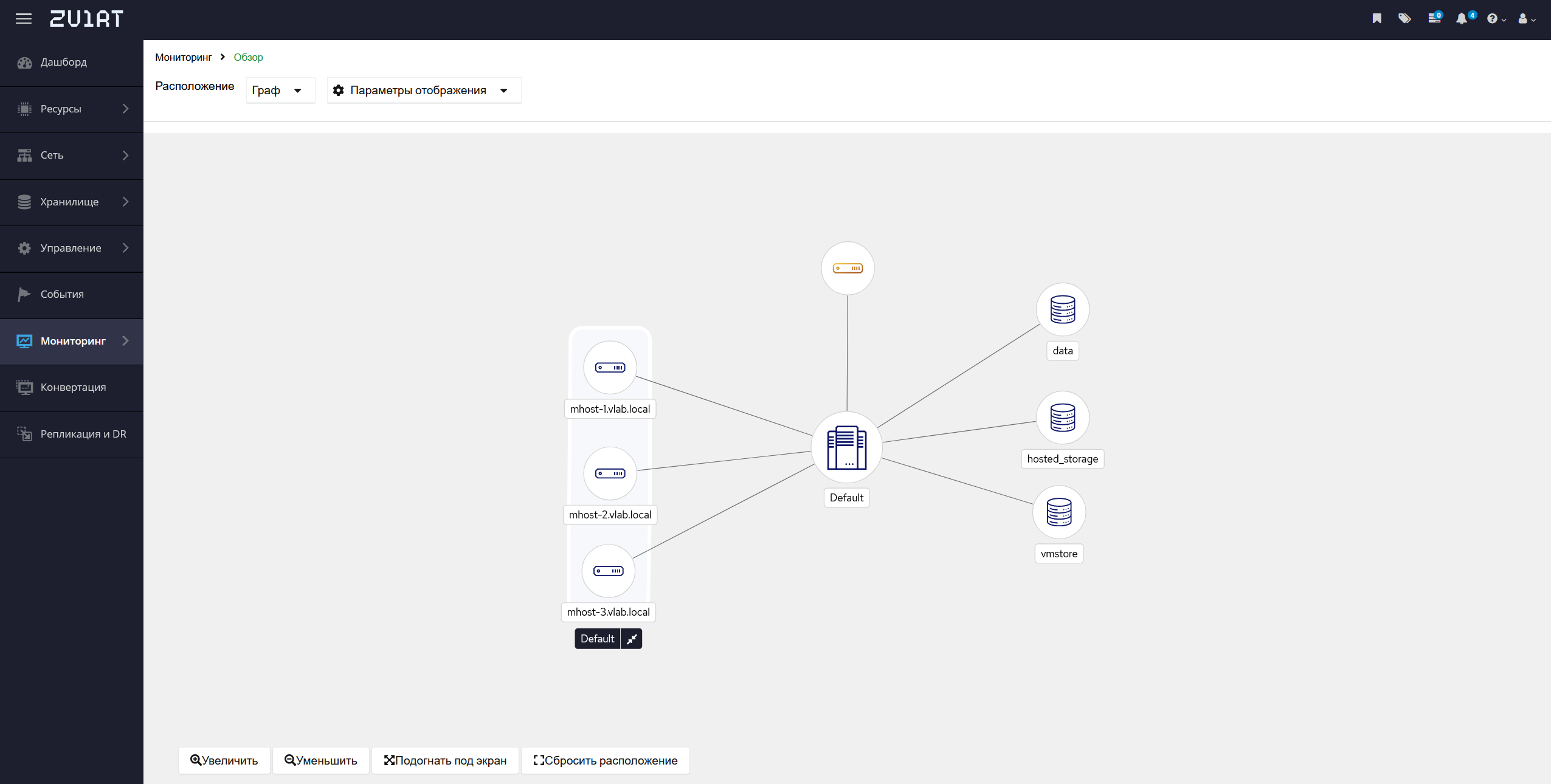The height and width of the screenshot is (784, 1551).
Task: Click the Репликация и DR icon
Action: coord(24,434)
